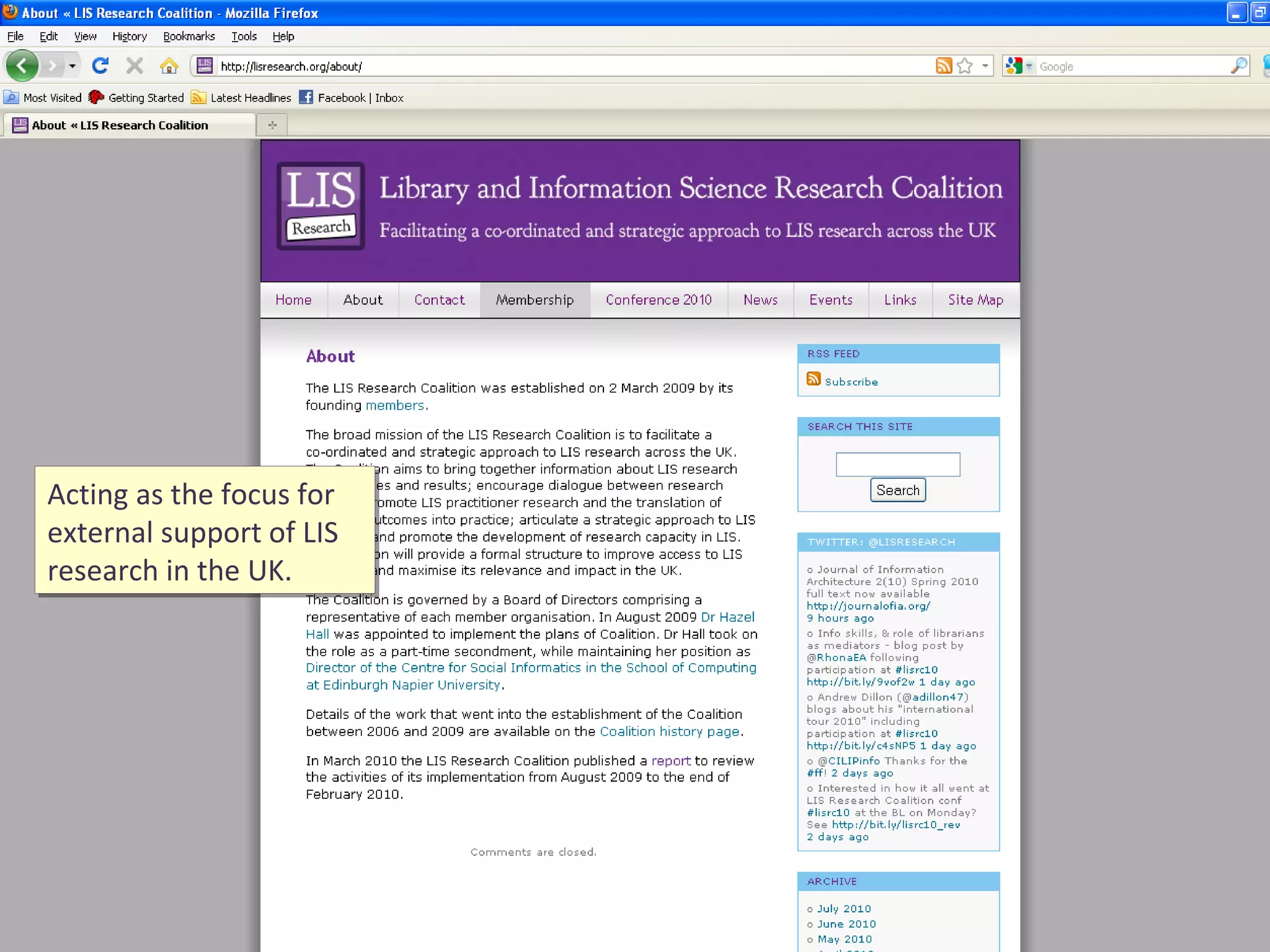Click the Firefox icon in the title bar

point(10,11)
